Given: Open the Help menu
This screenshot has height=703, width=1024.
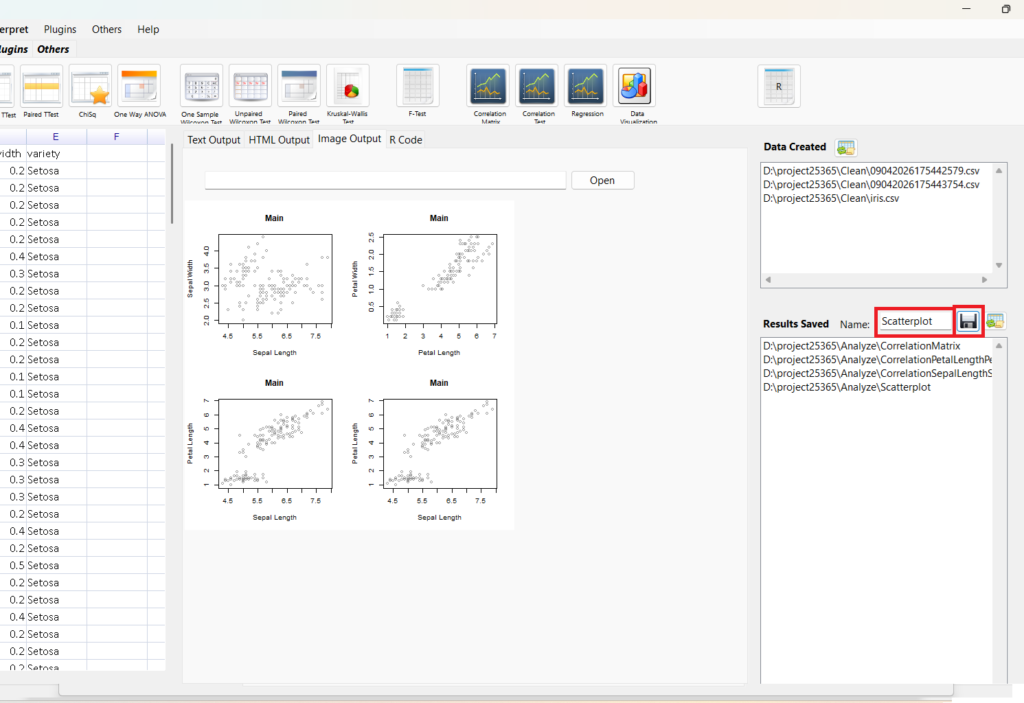Looking at the screenshot, I should pos(148,30).
